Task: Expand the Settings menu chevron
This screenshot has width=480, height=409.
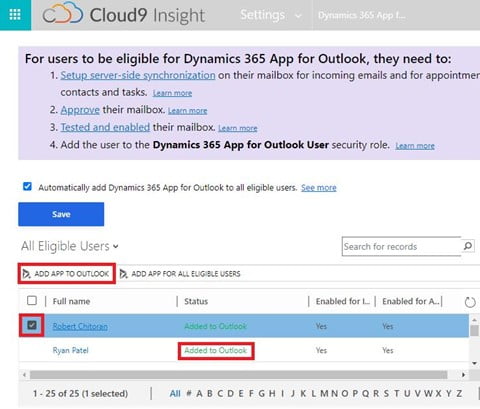Action: 299,16
